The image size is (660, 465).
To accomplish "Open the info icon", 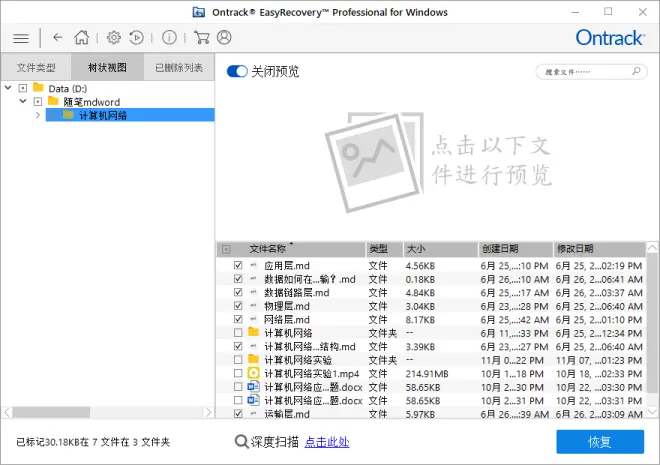I will coord(169,38).
